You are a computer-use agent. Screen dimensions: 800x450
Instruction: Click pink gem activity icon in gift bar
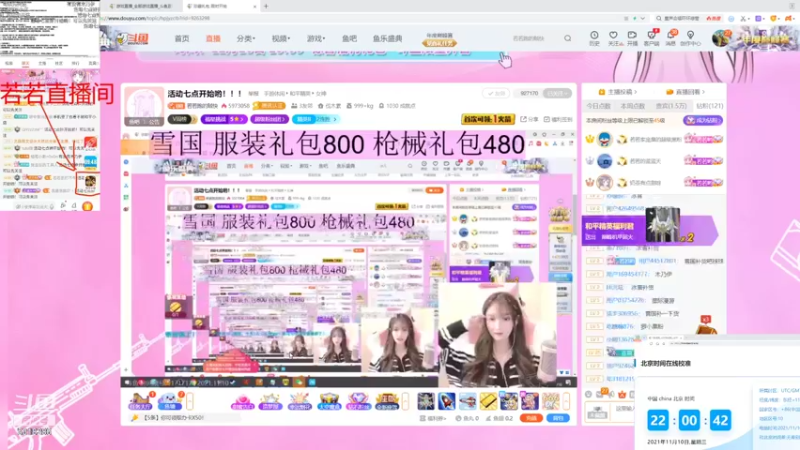pyautogui.click(x=242, y=402)
